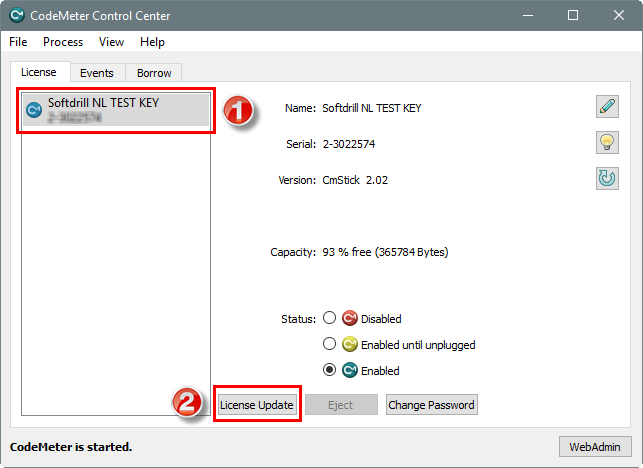The image size is (643, 468).
Task: Click the firmware update refresh icon
Action: pos(606,178)
